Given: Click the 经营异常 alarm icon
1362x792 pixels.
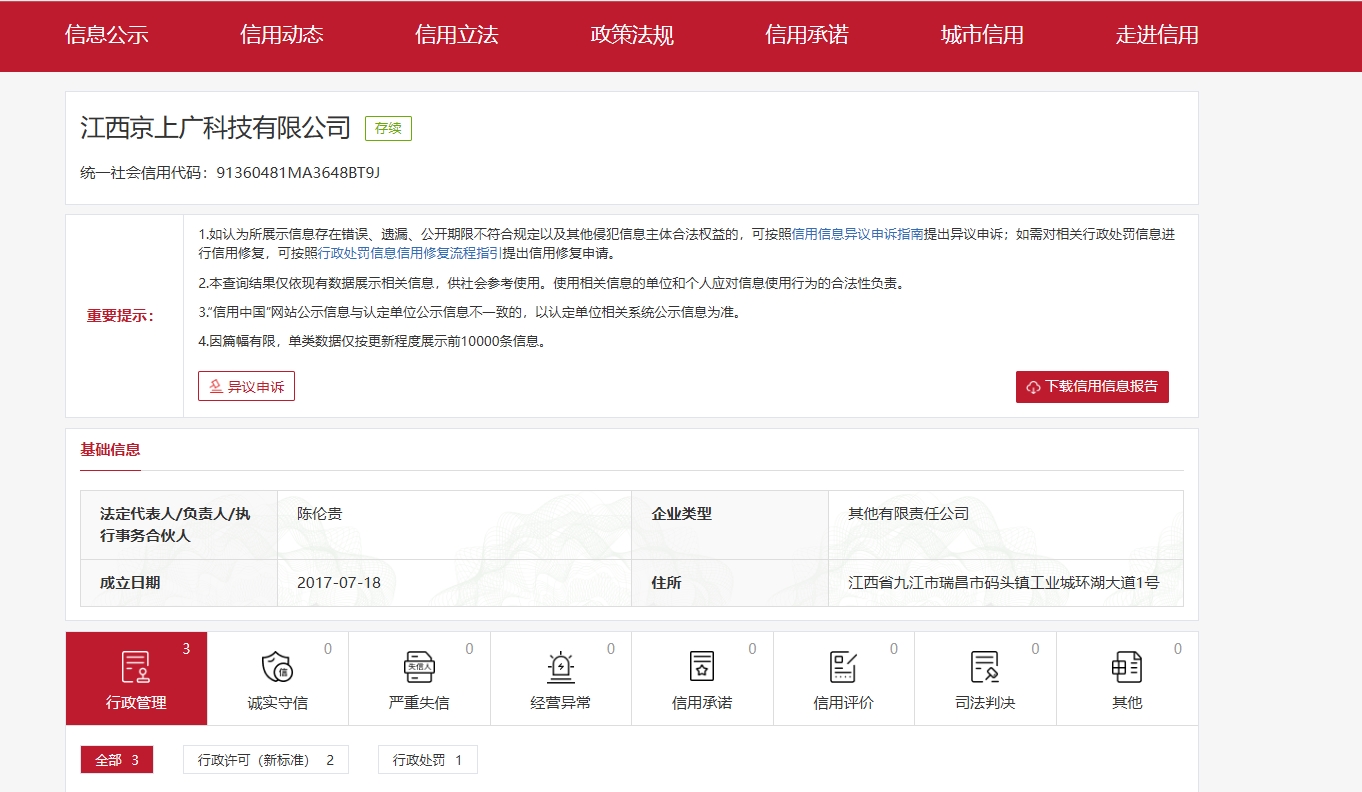Looking at the screenshot, I should click(561, 666).
